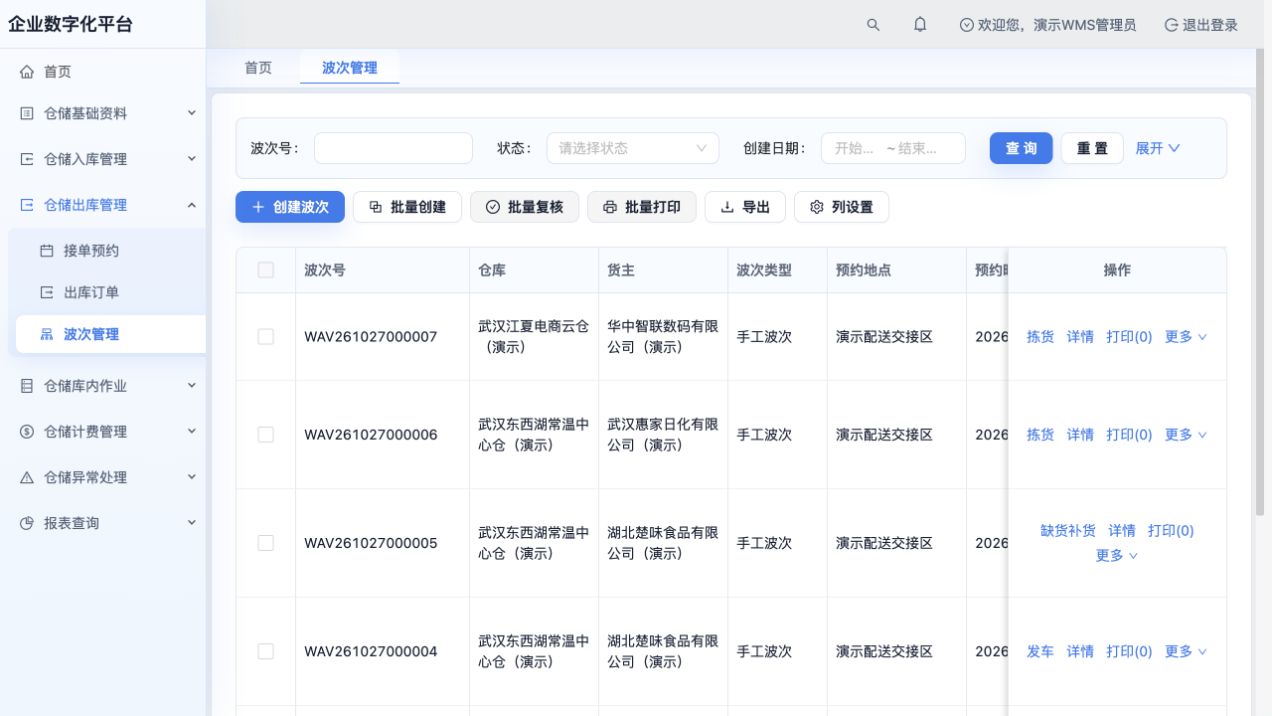Expand 仓储入库管理 menu
1272x716 pixels.
click(103, 159)
